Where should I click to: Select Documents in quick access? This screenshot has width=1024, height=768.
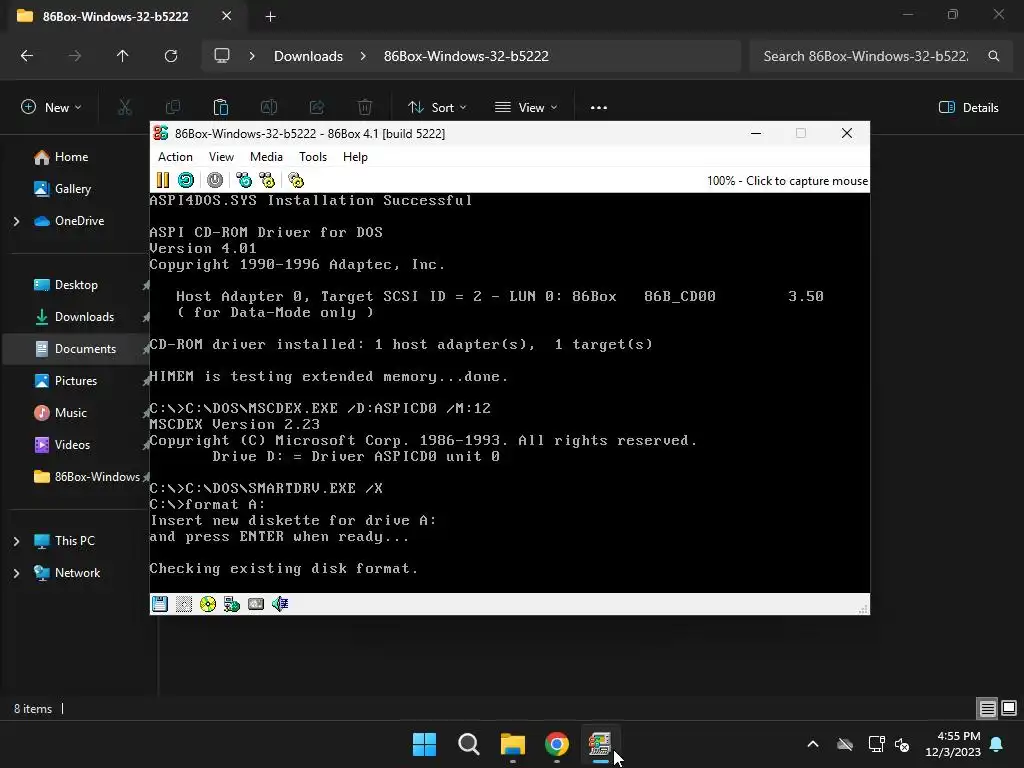[x=85, y=349]
